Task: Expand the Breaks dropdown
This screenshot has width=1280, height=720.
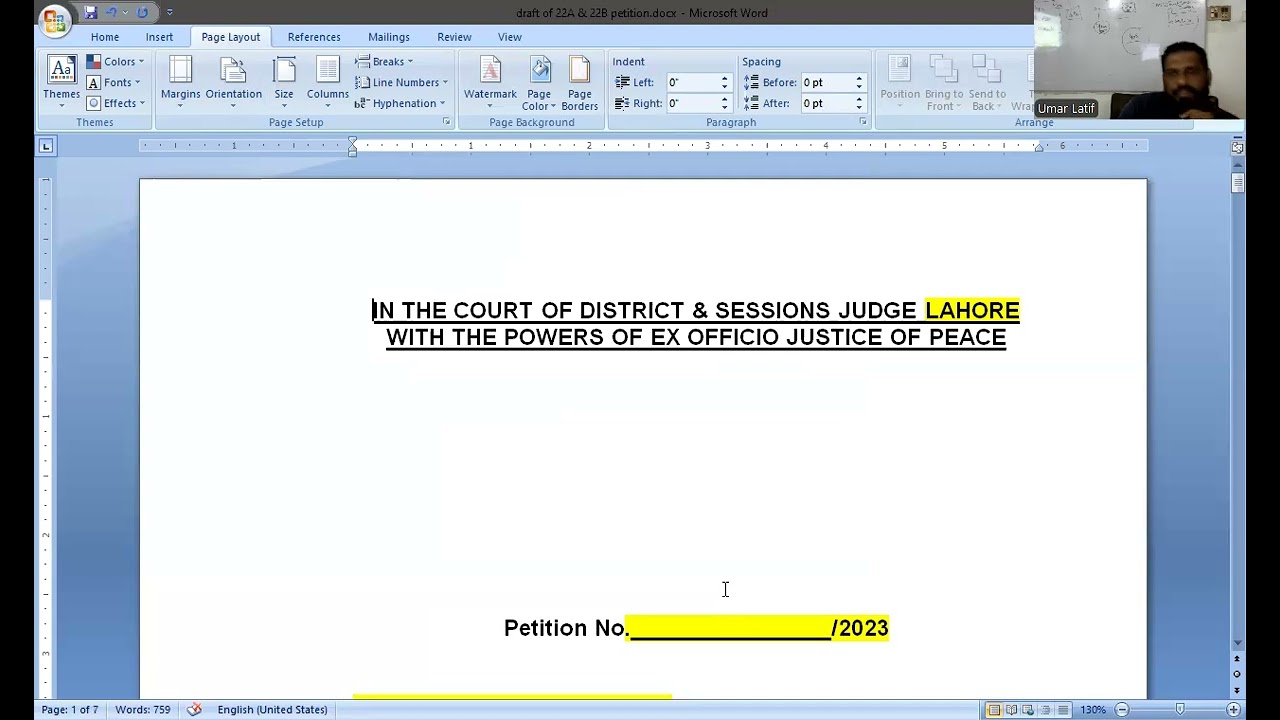Action: coord(384,62)
